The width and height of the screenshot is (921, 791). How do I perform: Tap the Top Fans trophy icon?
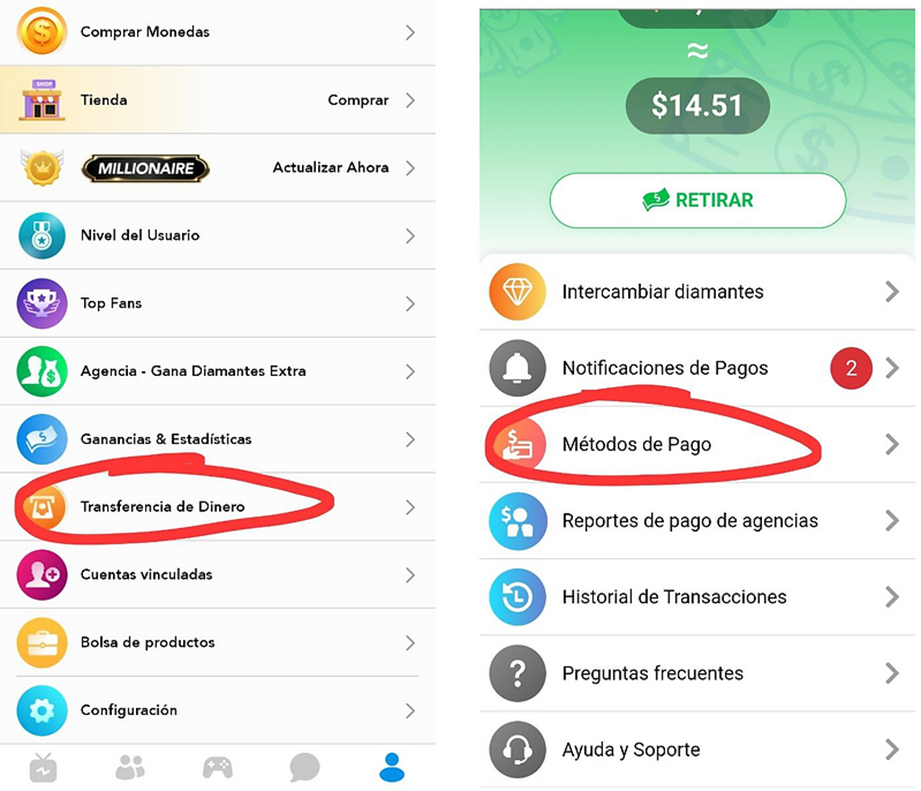click(42, 303)
